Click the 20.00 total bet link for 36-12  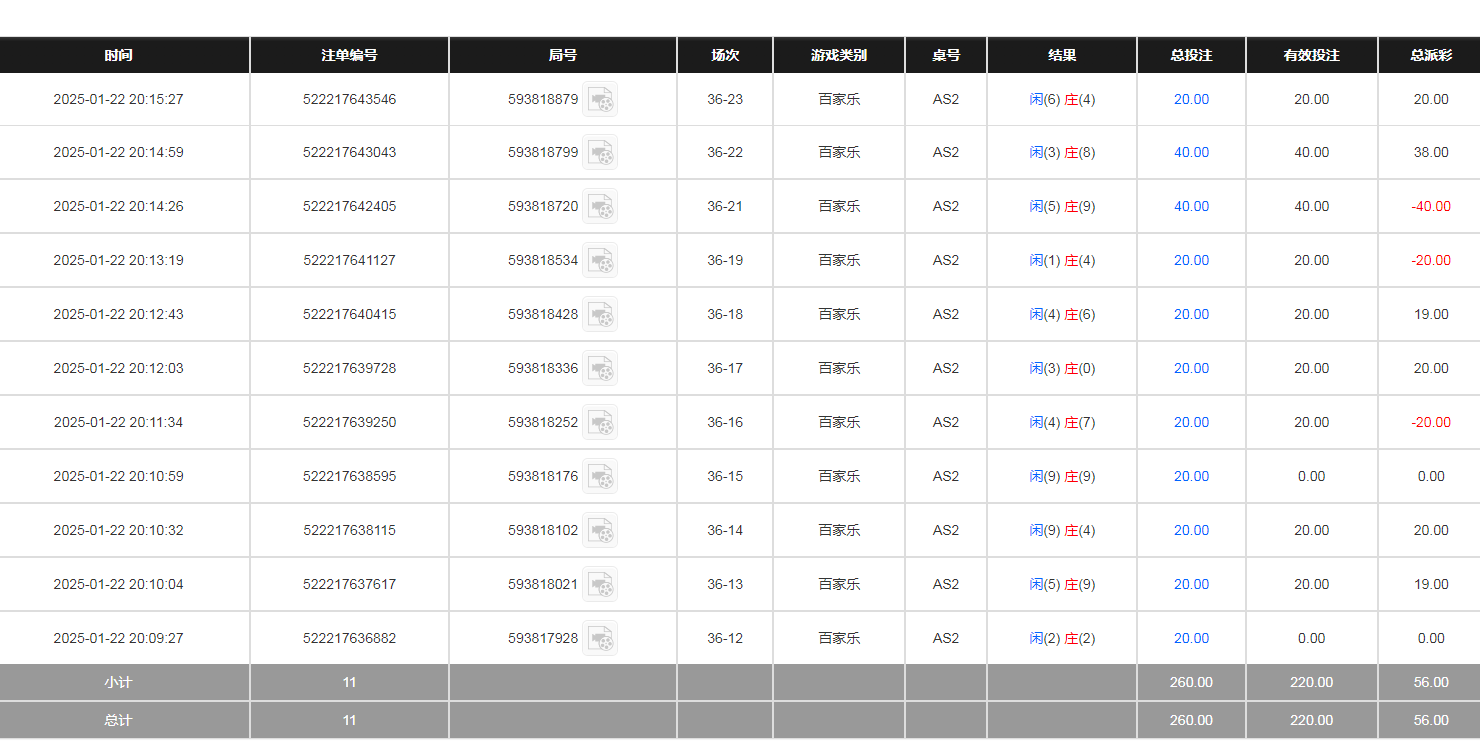1191,639
